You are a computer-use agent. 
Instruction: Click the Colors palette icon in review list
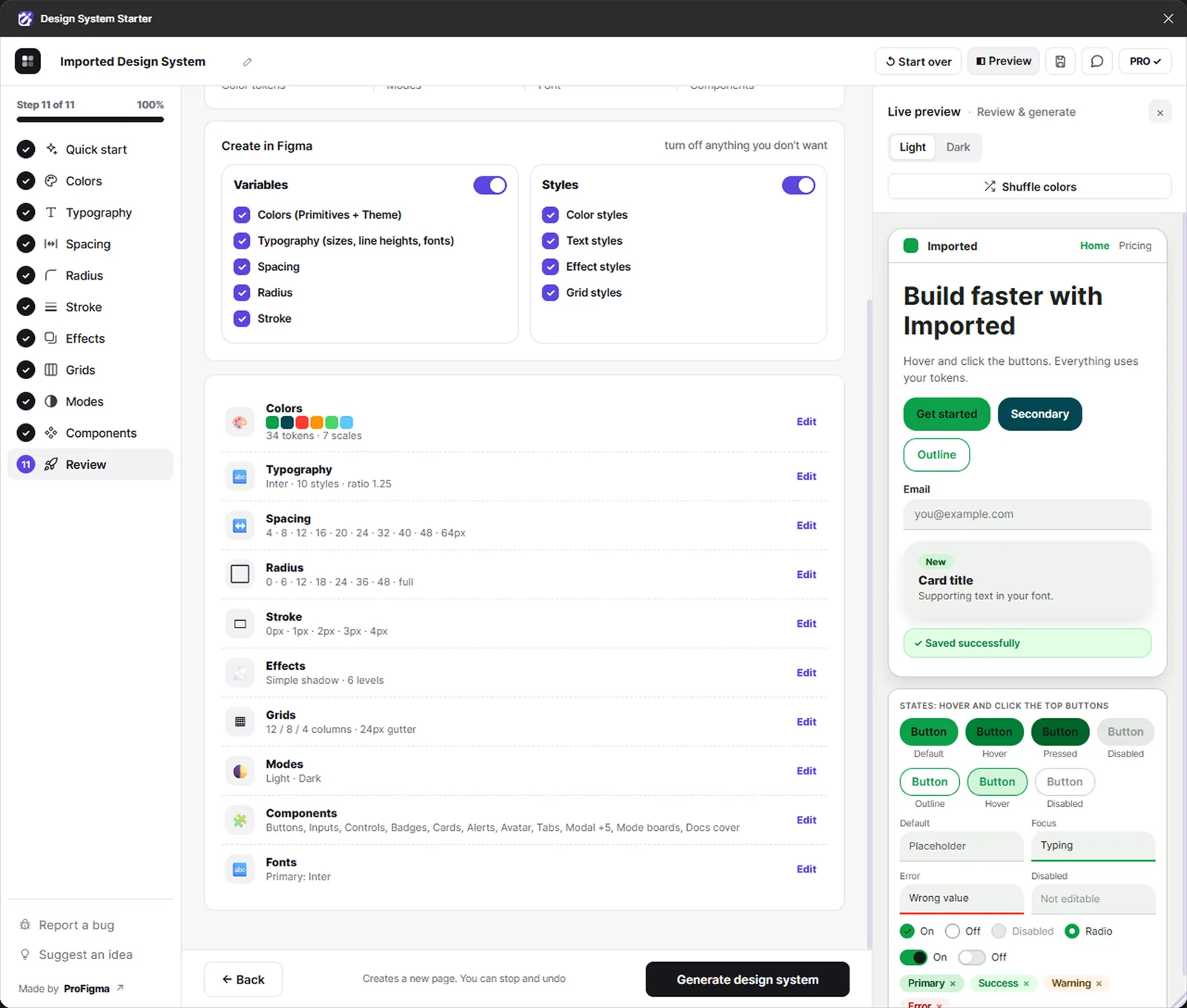pos(240,422)
